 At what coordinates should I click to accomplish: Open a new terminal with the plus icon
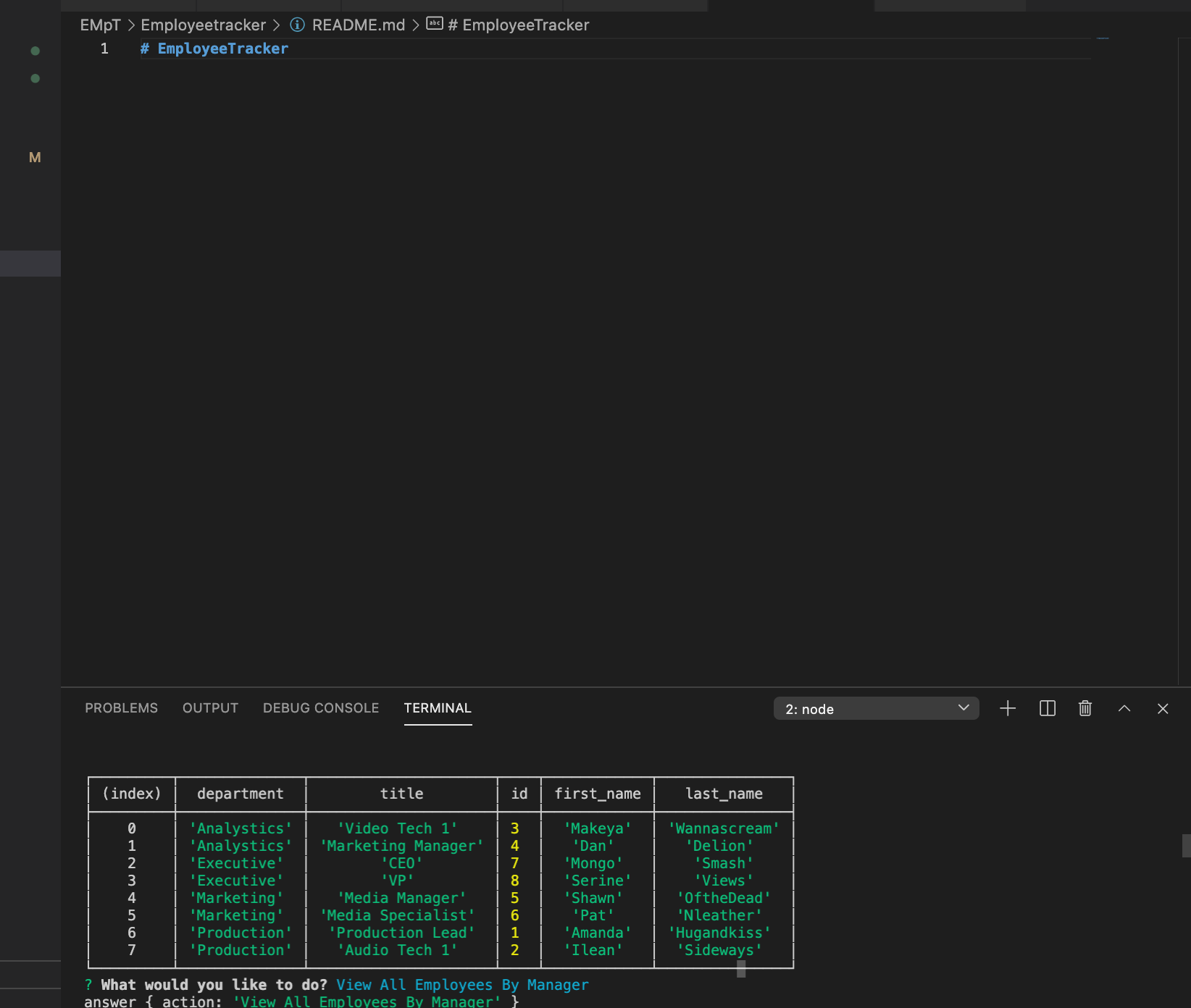click(x=1008, y=708)
